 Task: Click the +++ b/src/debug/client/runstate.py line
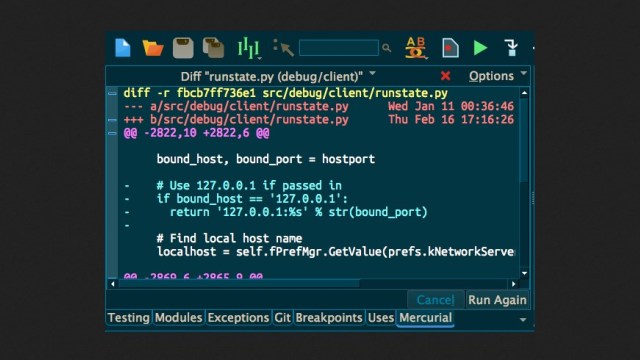pos(236,120)
